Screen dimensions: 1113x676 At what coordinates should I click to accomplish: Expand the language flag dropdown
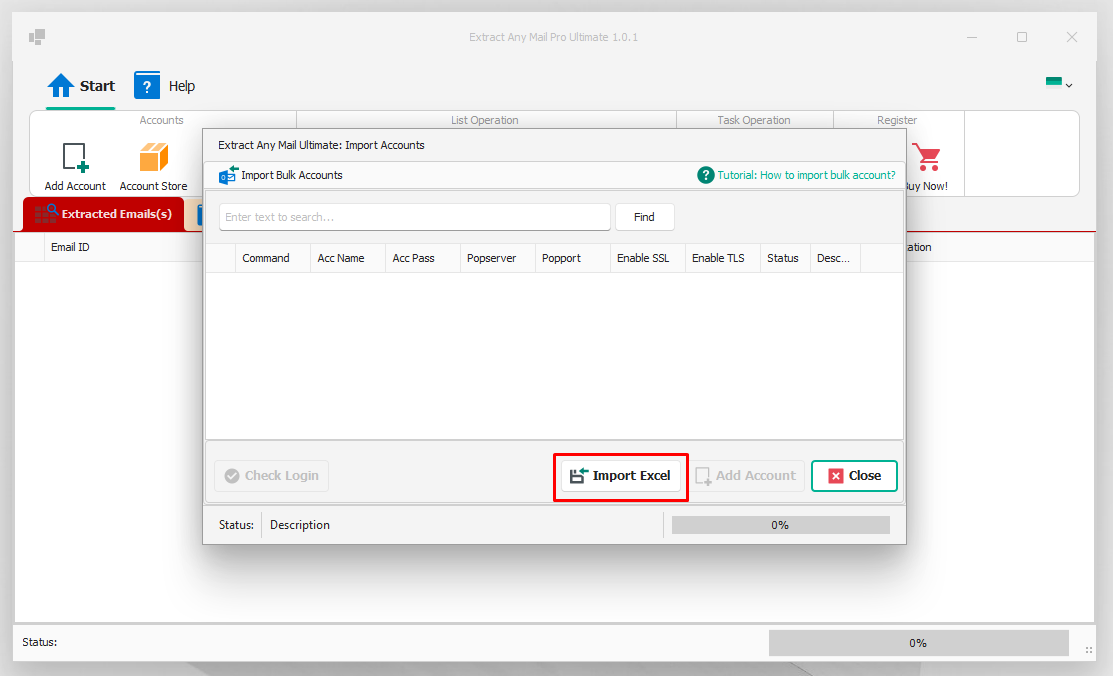point(1058,83)
